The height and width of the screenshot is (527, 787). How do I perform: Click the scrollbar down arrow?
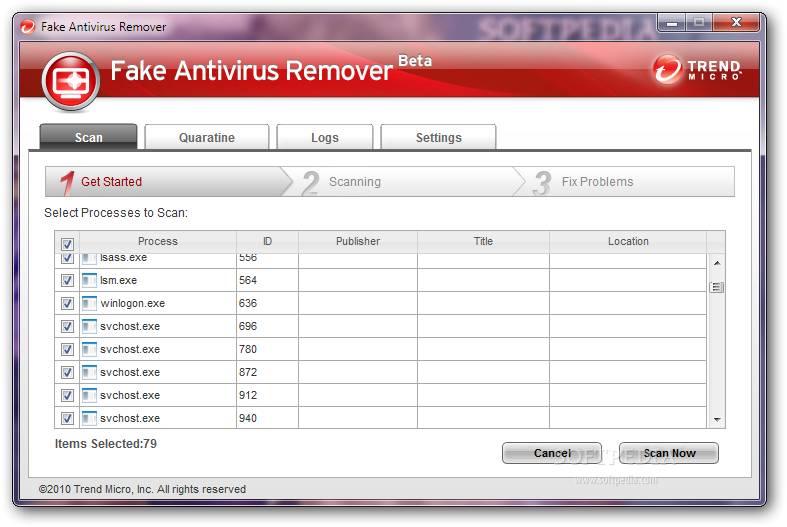717,420
